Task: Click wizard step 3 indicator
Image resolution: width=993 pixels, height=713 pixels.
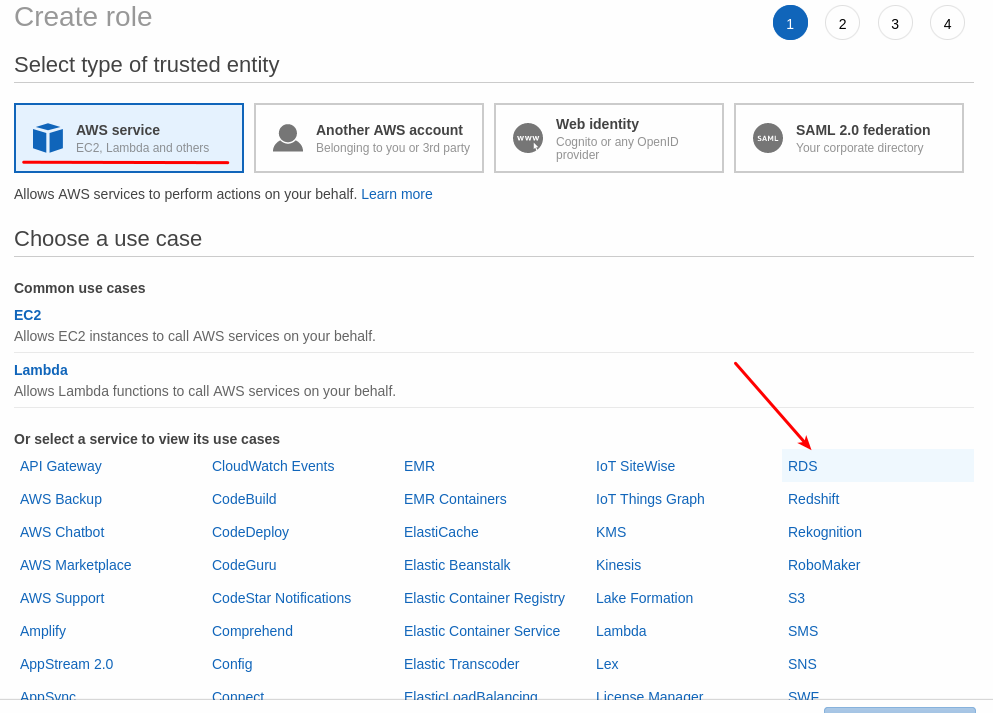Action: (895, 23)
